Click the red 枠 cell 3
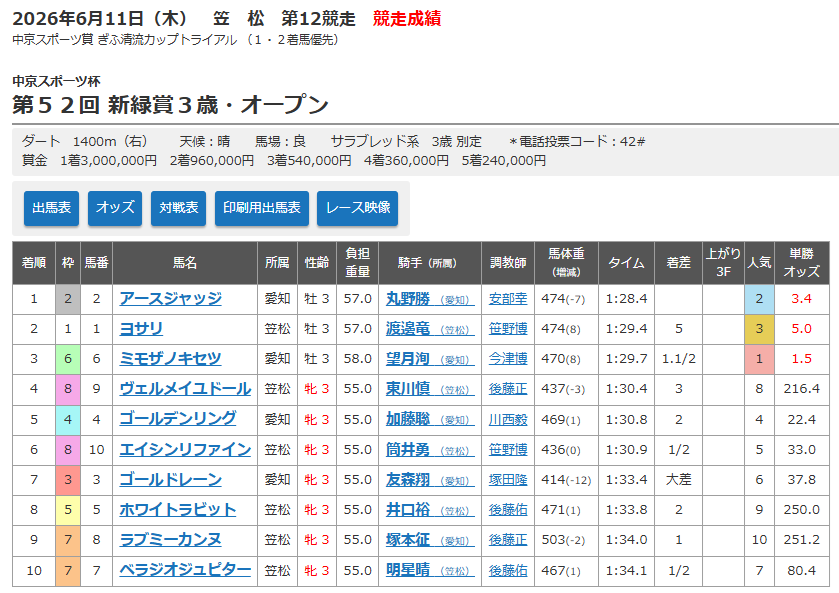This screenshot has width=839, height=593. 68,480
